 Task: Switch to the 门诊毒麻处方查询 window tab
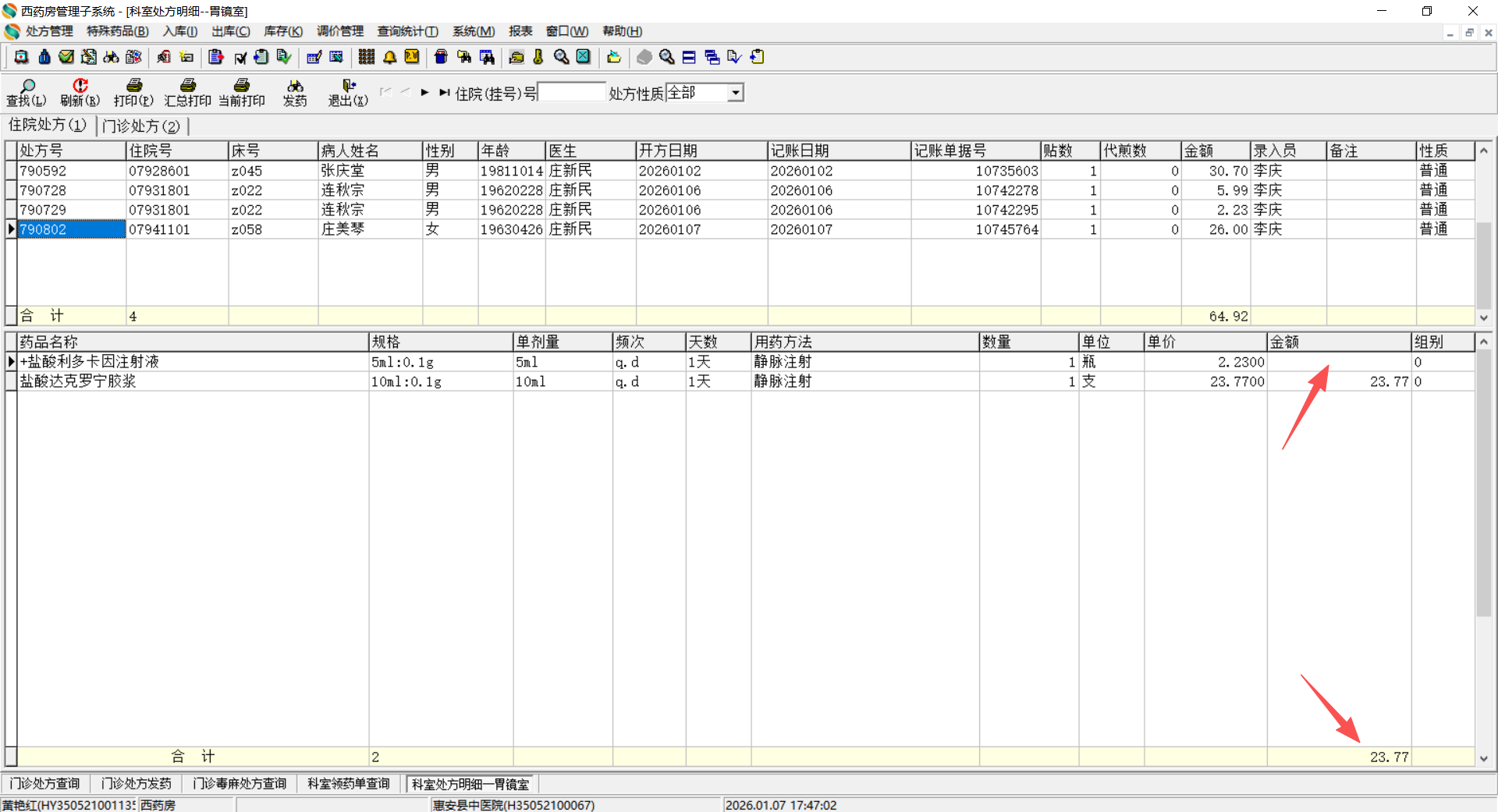240,783
